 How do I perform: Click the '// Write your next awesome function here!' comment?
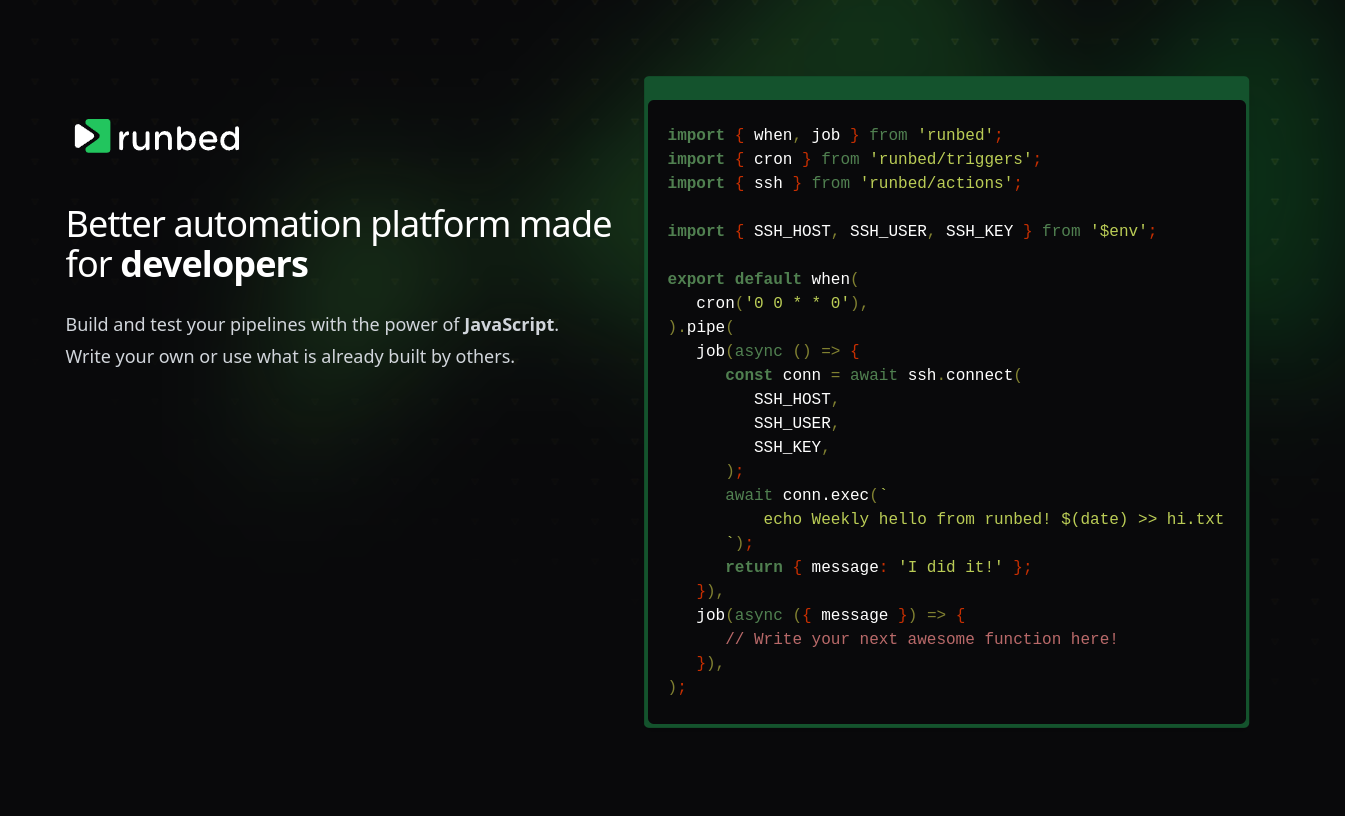click(922, 640)
